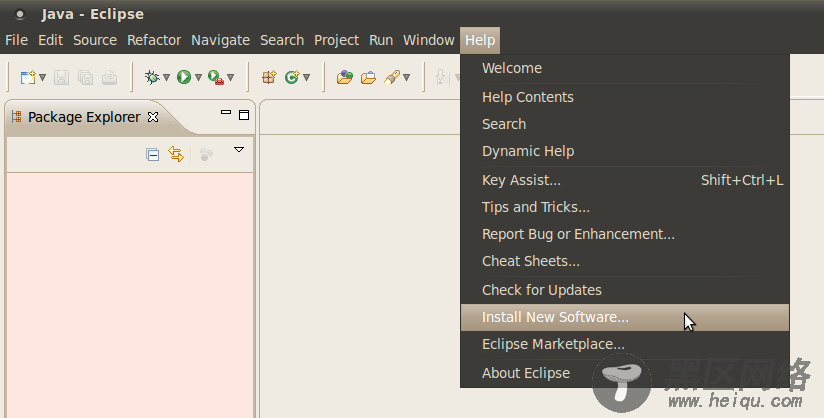Click the Next Annotation arrow icon
Image resolution: width=824 pixels, height=418 pixels.
coord(442,77)
